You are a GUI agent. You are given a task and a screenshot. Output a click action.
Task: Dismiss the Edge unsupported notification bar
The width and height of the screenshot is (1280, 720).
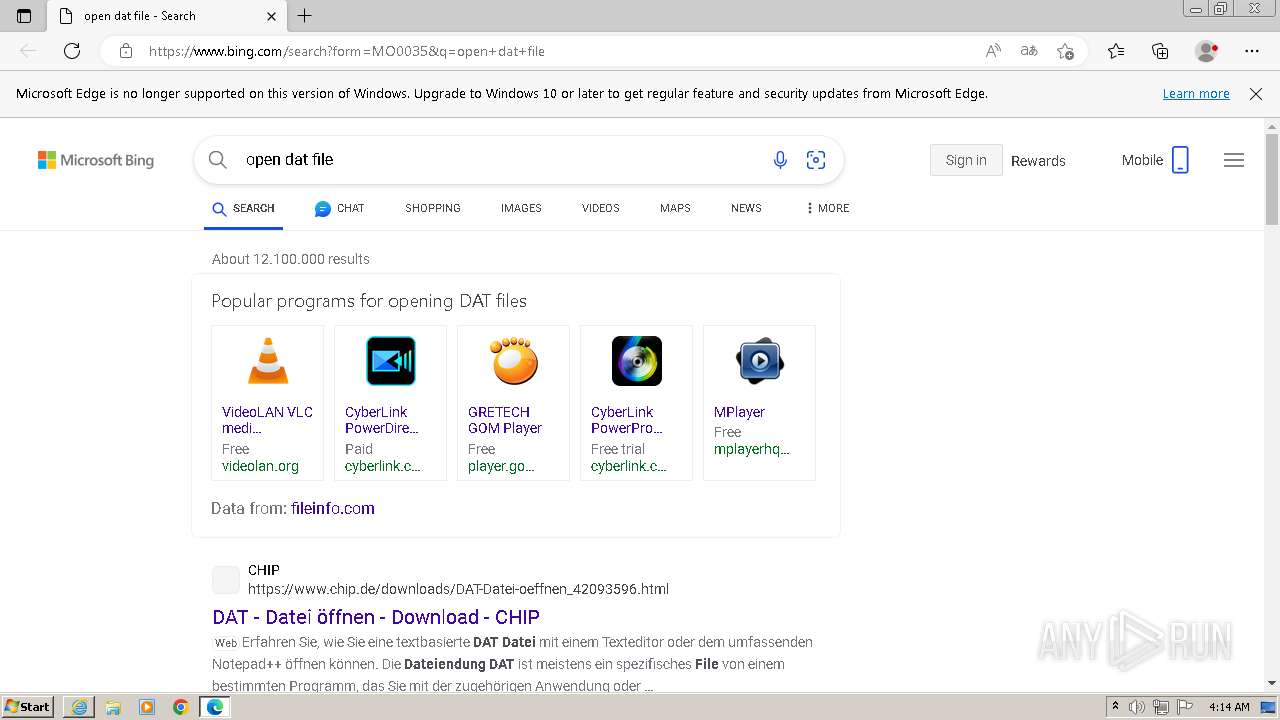click(1256, 94)
